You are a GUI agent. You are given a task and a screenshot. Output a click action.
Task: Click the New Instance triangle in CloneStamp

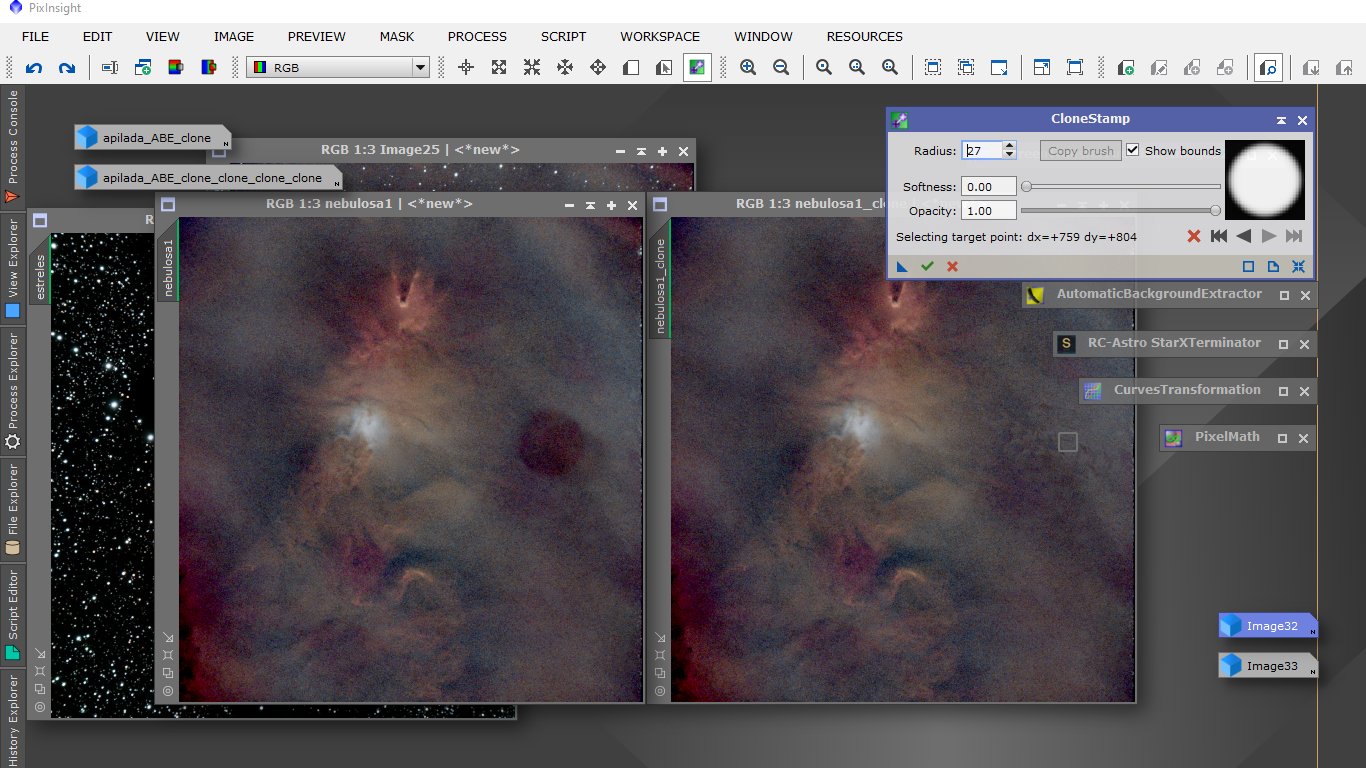(x=902, y=267)
